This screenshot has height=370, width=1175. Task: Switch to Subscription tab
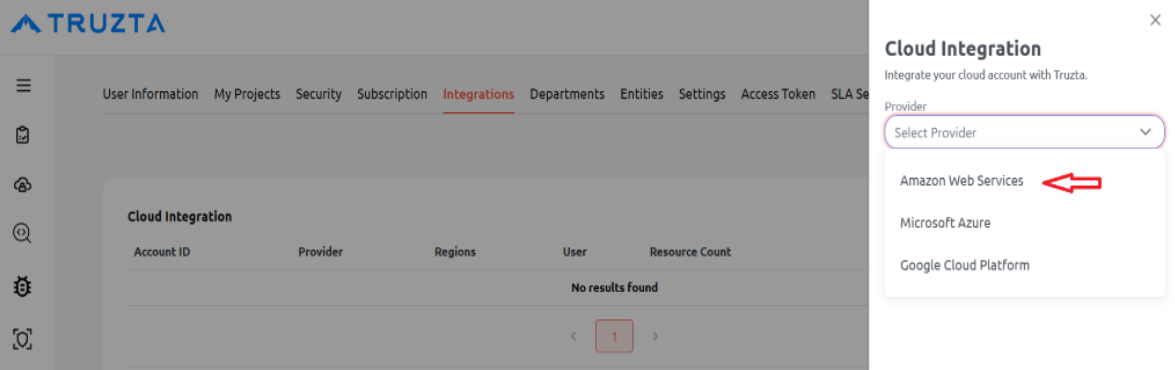pos(392,94)
